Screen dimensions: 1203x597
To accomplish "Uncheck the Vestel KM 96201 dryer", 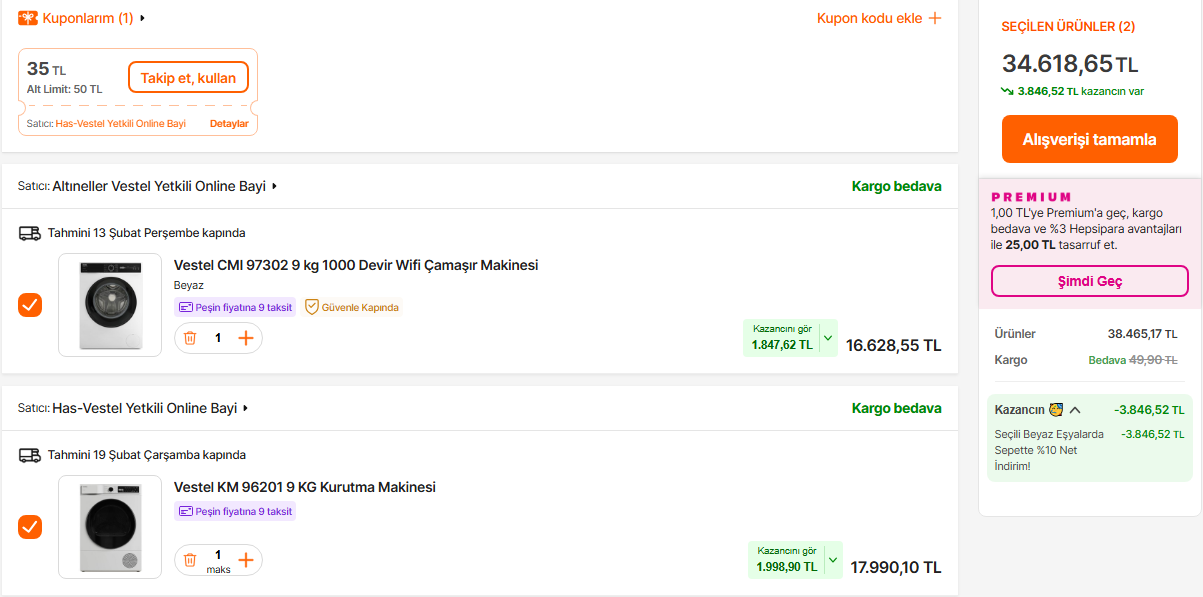I will (x=30, y=526).
